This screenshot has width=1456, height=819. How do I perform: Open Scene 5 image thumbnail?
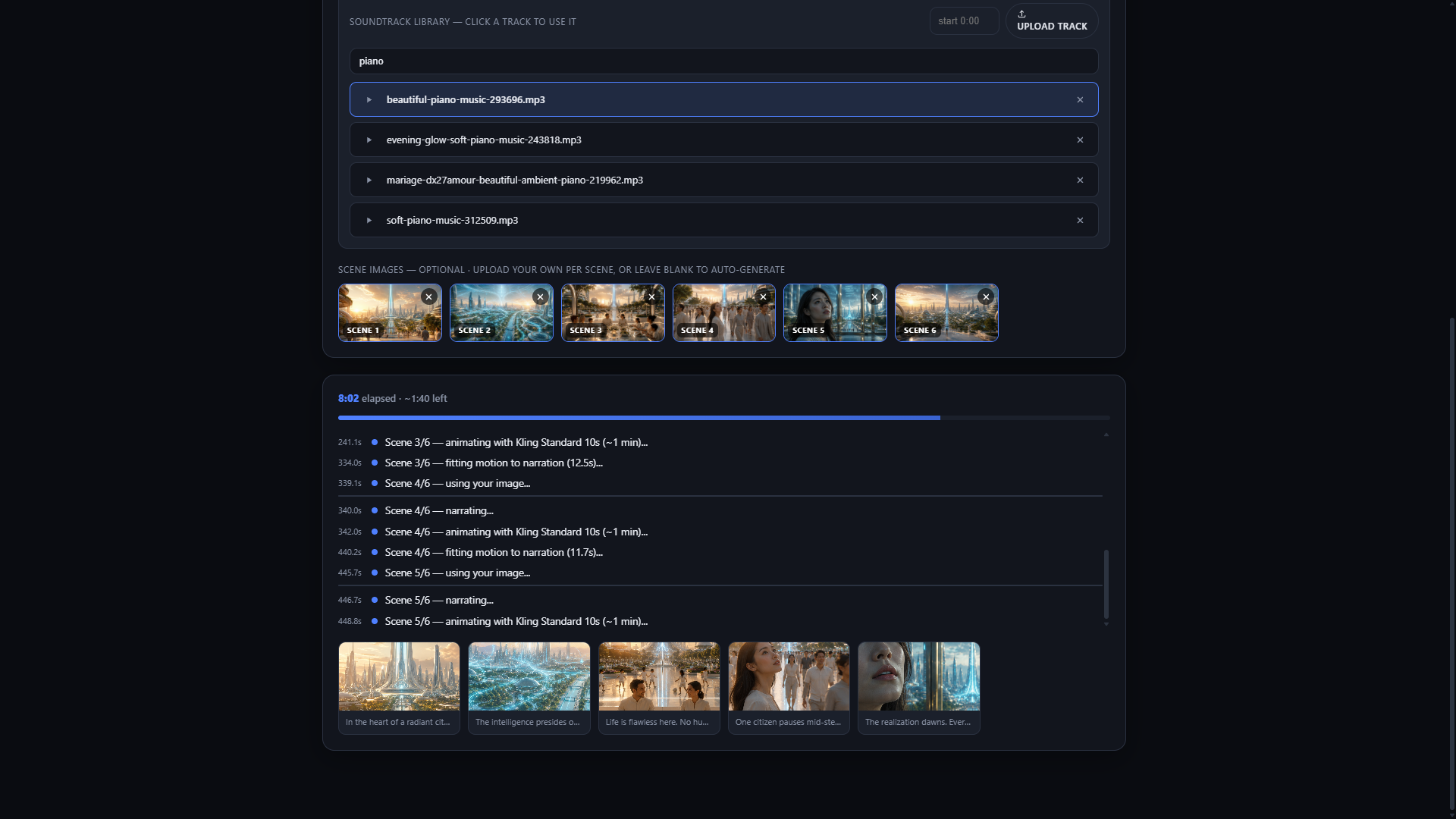[x=835, y=312]
